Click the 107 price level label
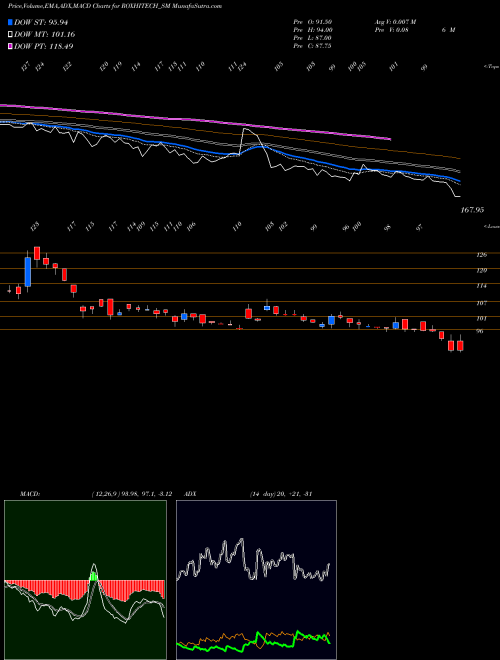 click(x=481, y=303)
